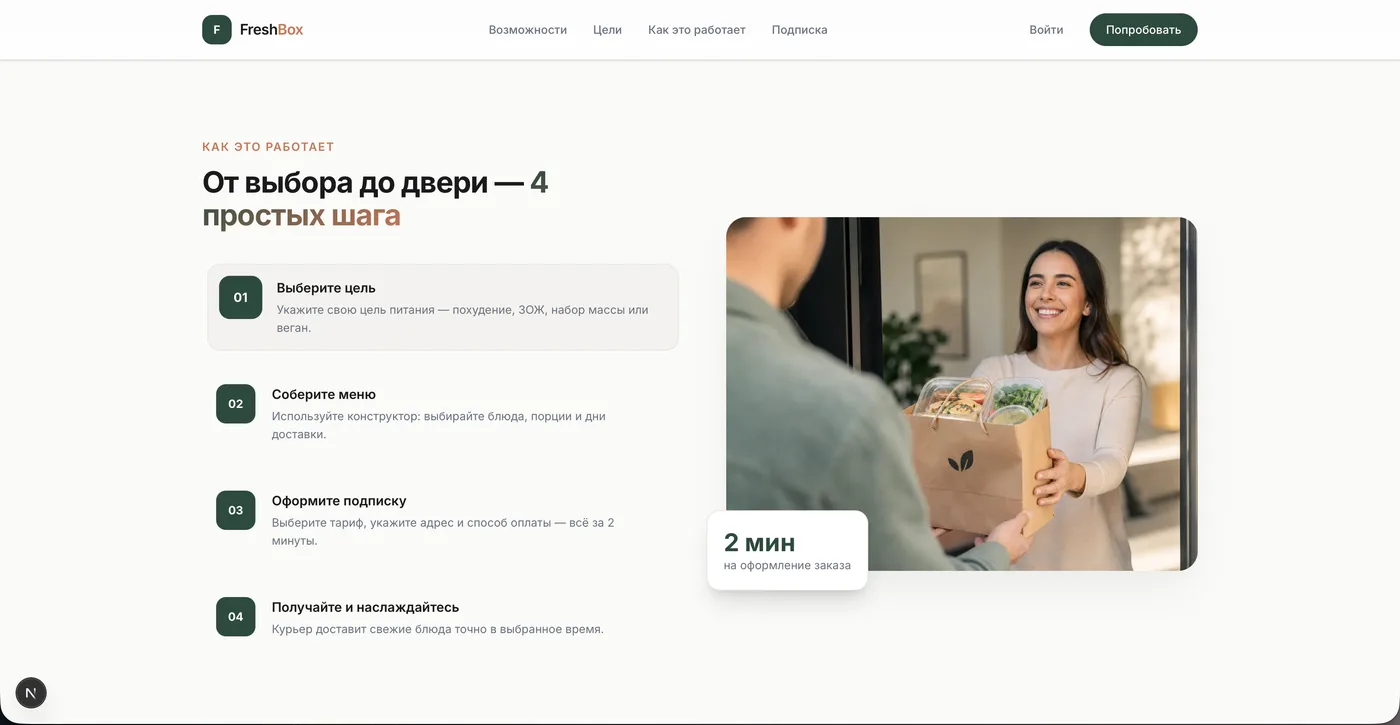The height and width of the screenshot is (725, 1400).
Task: Select the Выберите цель step title
Action: click(326, 288)
